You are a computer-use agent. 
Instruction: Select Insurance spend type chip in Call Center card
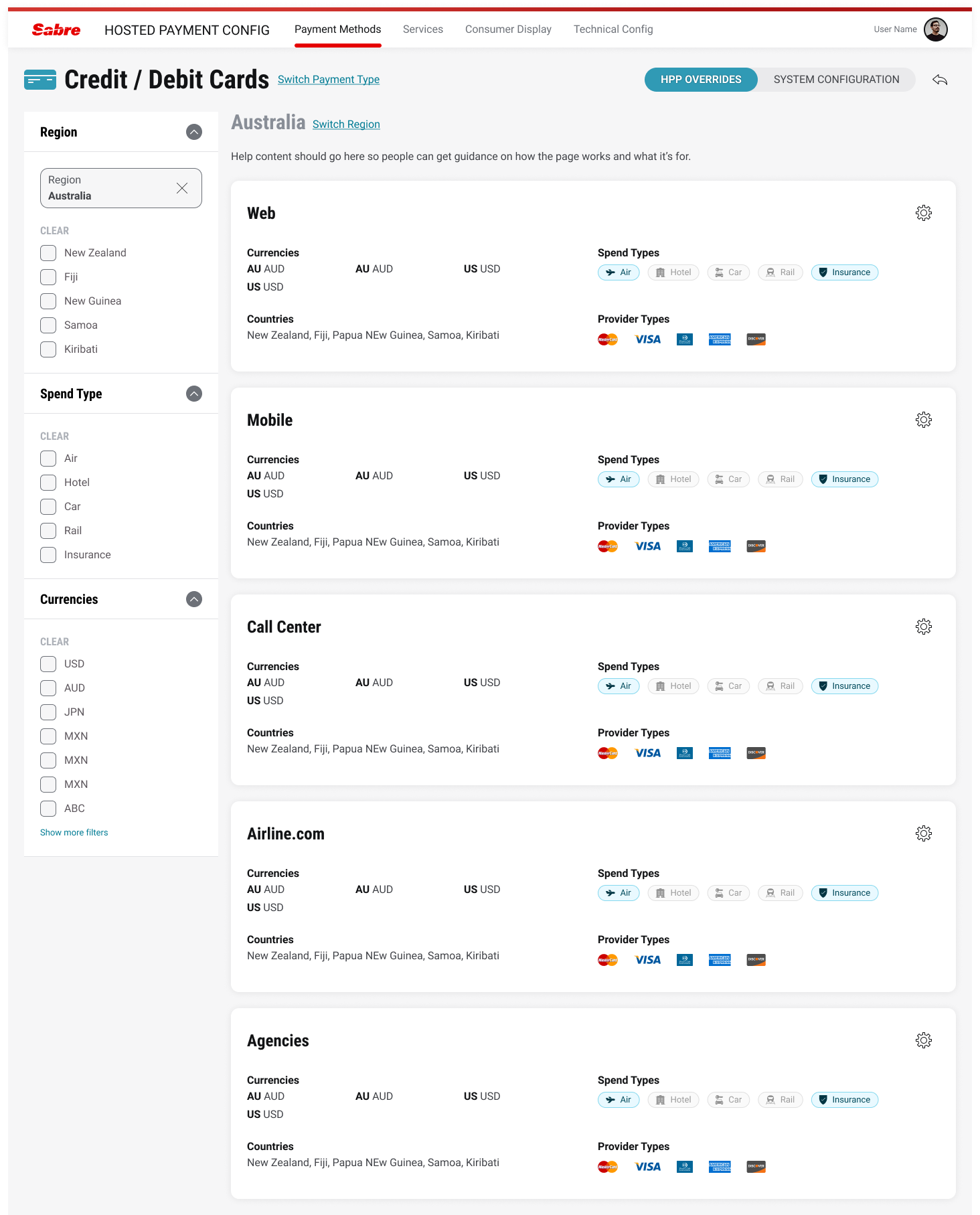845,686
